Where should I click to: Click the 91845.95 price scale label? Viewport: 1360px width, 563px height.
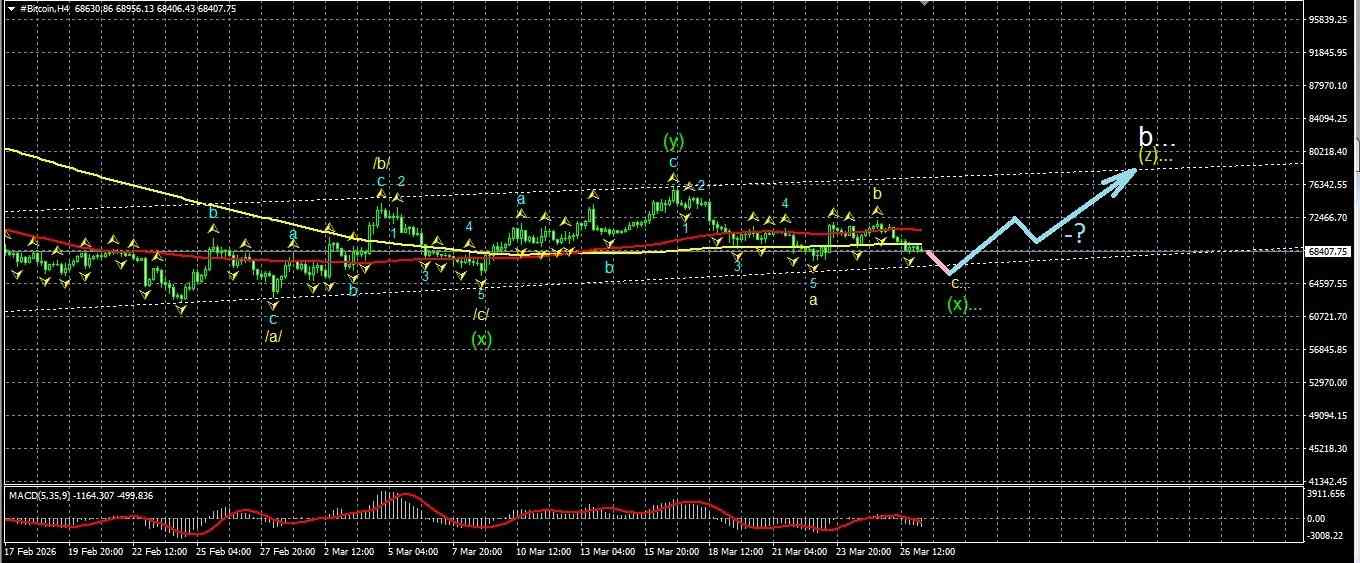click(x=1328, y=53)
